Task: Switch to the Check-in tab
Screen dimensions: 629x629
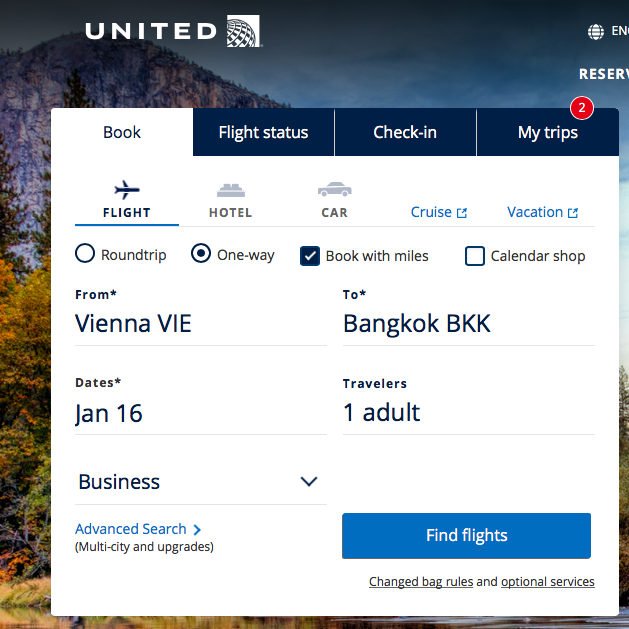Action: pyautogui.click(x=405, y=132)
